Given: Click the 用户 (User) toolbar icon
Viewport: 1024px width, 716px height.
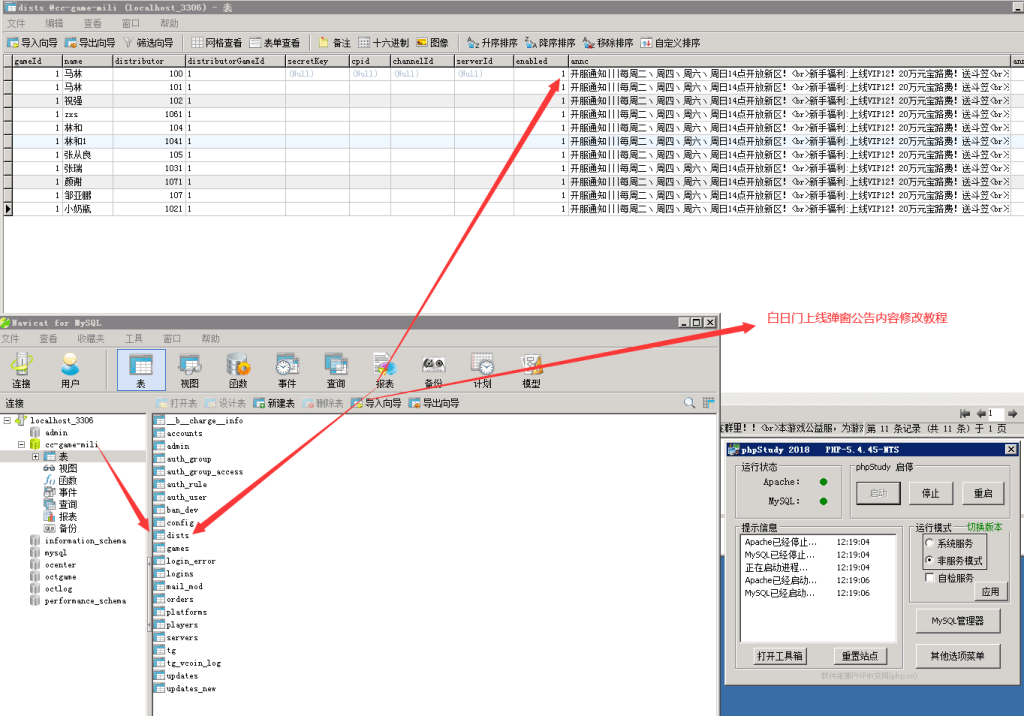Looking at the screenshot, I should coord(70,369).
